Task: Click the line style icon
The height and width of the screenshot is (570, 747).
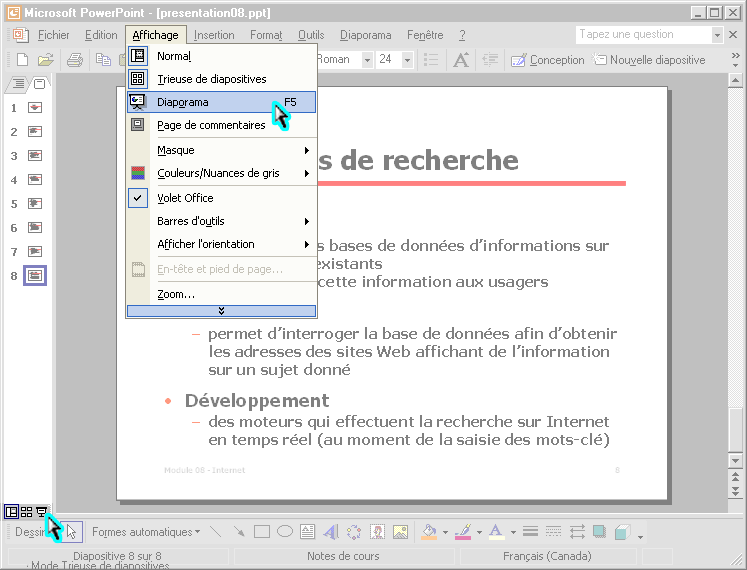Action: click(530, 532)
